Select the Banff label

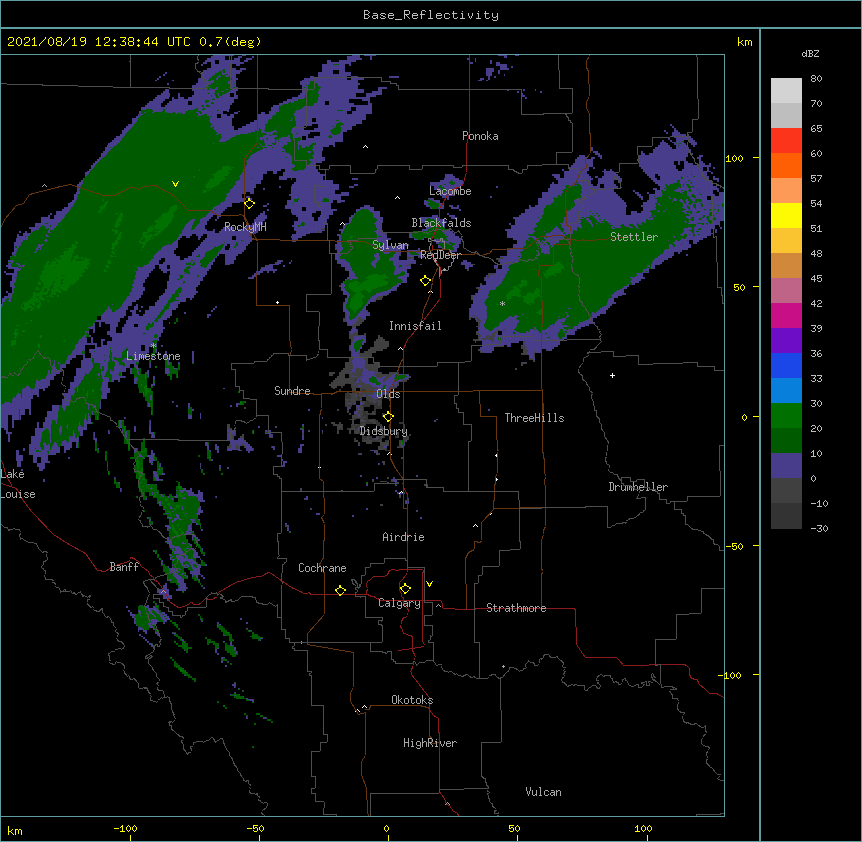[x=124, y=567]
